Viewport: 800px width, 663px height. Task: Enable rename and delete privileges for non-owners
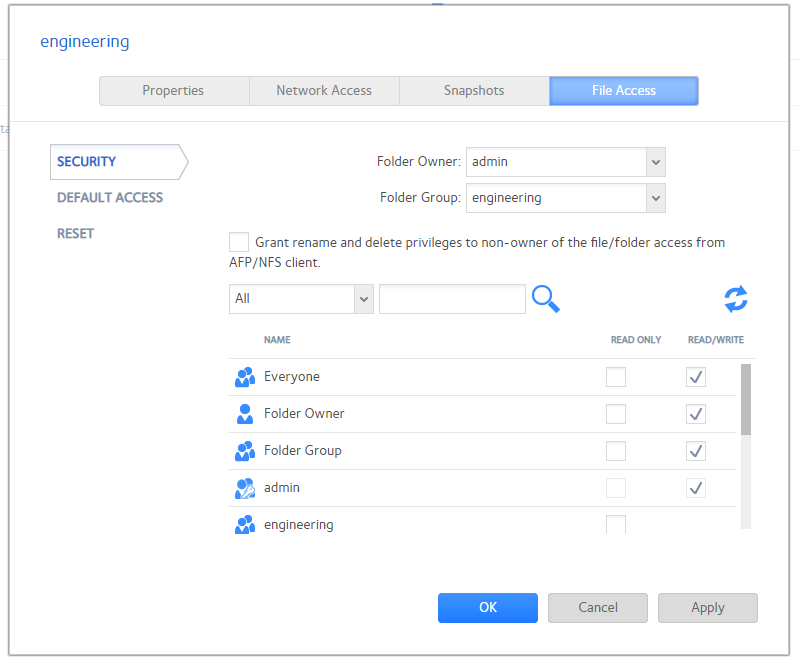click(238, 242)
